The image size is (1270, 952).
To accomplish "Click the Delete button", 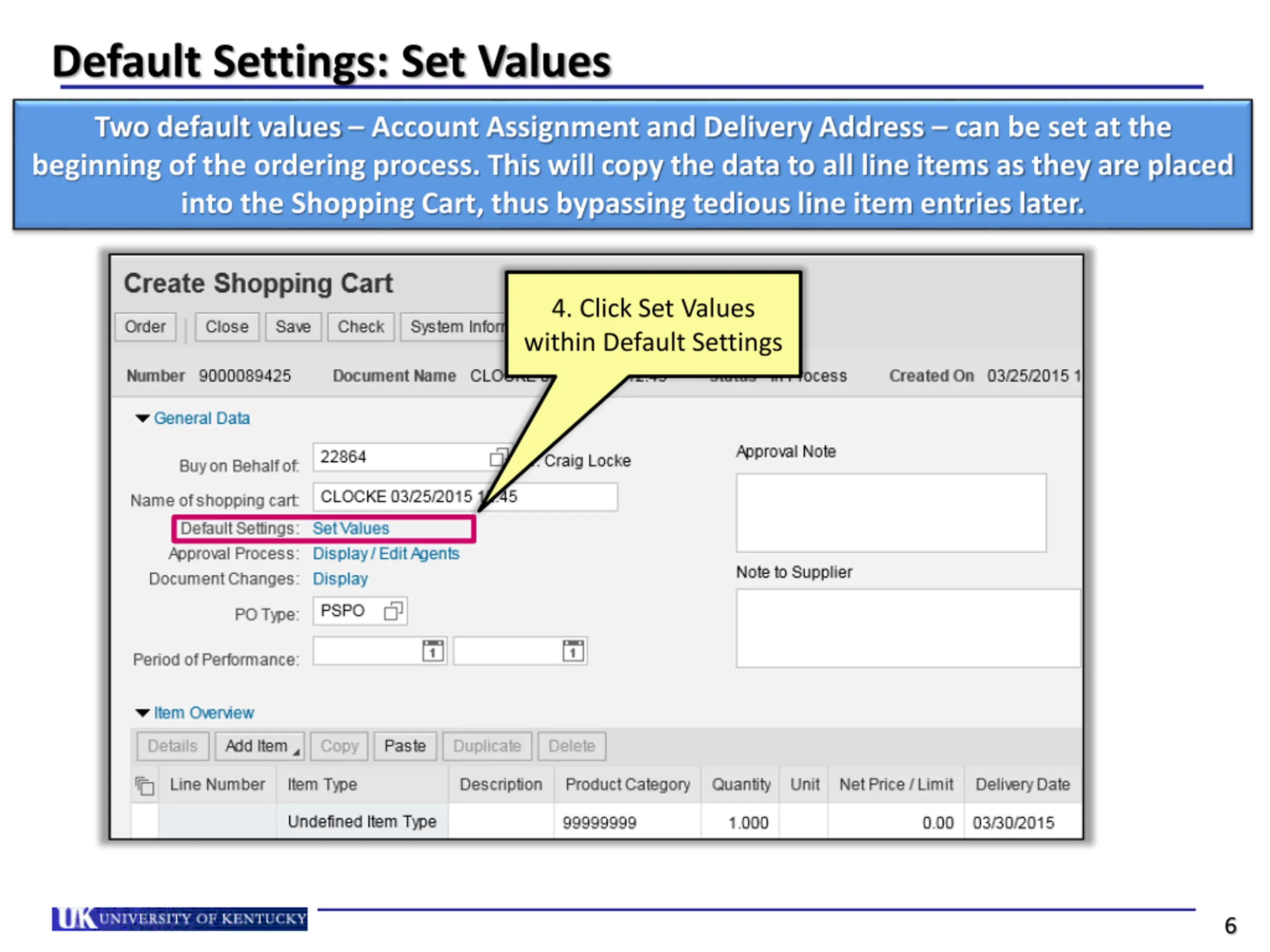I will (571, 746).
